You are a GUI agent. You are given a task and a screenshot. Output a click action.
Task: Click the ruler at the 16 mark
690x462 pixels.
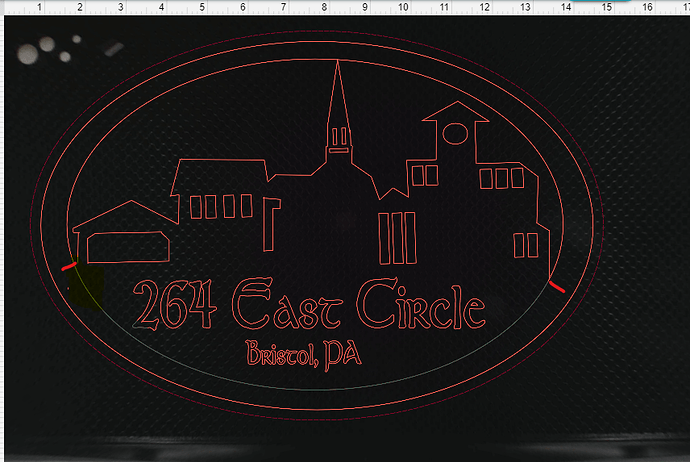[x=647, y=8]
